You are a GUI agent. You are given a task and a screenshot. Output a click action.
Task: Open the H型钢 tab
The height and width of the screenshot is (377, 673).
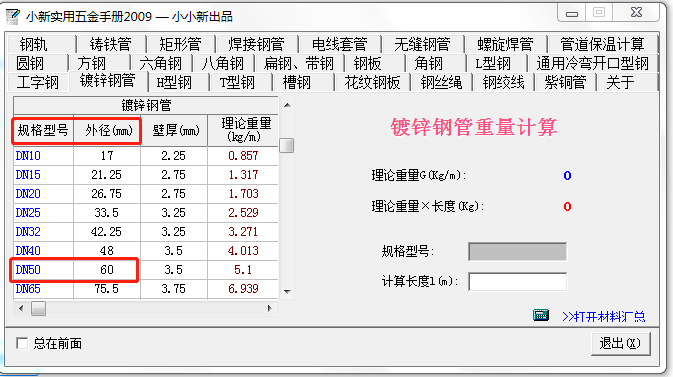(x=178, y=82)
